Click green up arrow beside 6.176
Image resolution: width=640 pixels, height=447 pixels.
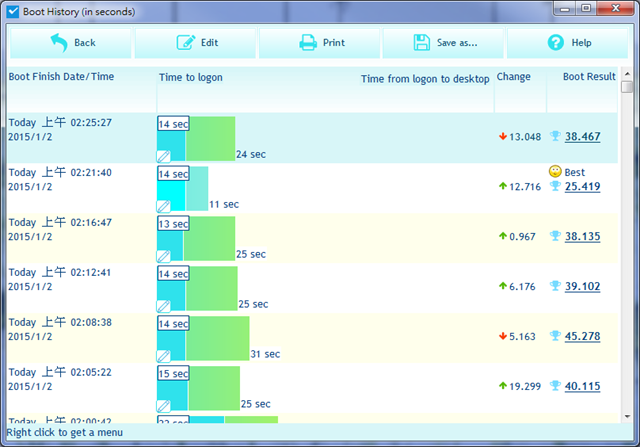[x=503, y=286]
